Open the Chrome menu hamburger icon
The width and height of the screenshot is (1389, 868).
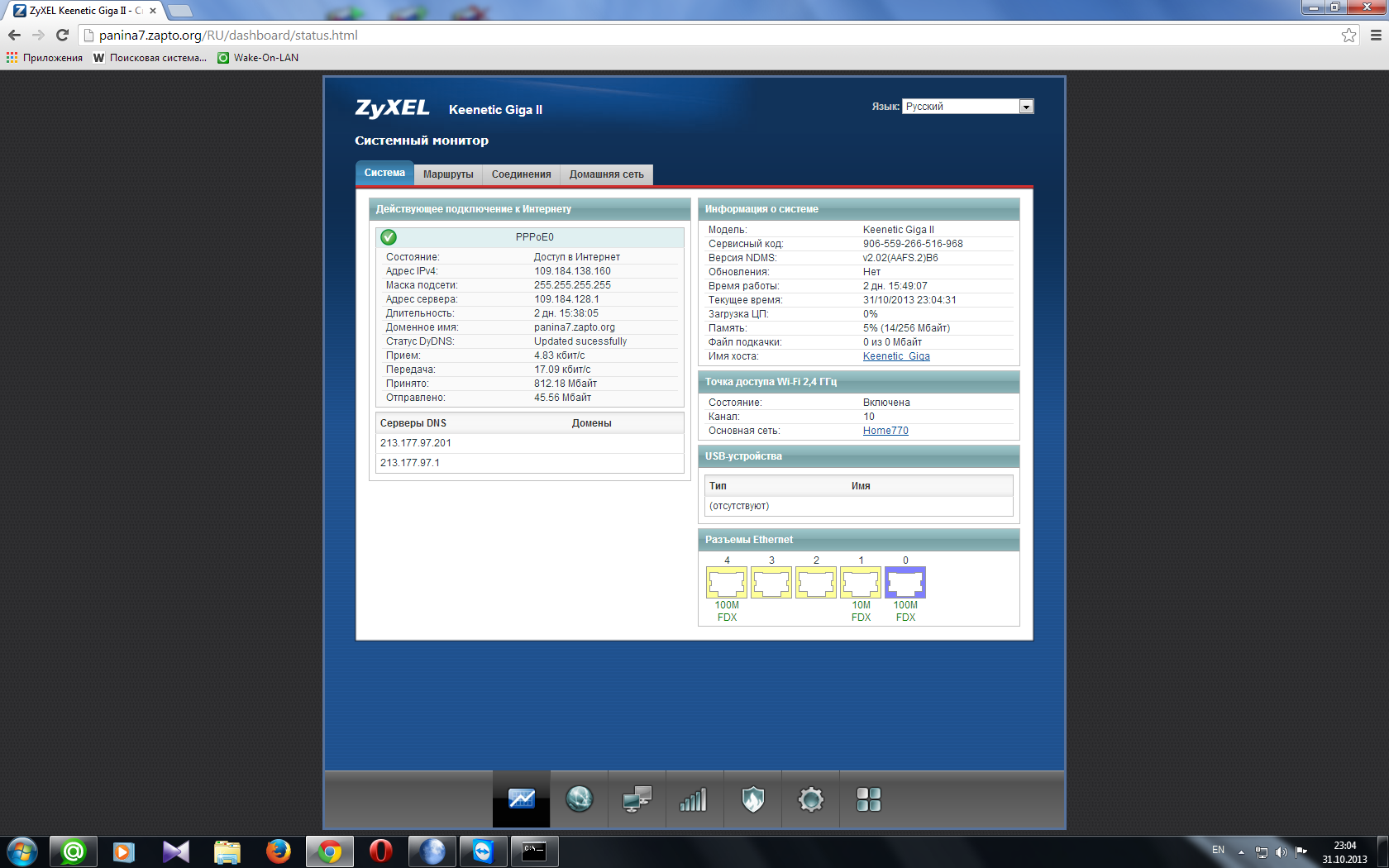pyautogui.click(x=1376, y=35)
